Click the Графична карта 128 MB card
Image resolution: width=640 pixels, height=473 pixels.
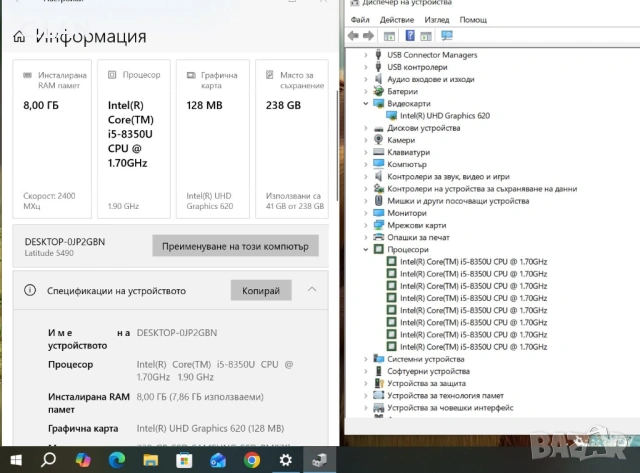213,139
